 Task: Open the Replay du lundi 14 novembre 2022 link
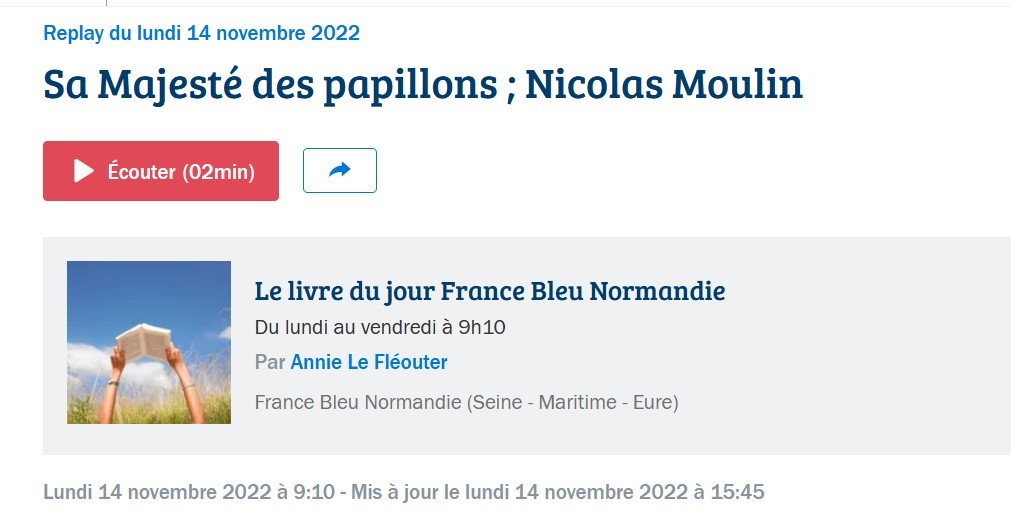point(201,33)
